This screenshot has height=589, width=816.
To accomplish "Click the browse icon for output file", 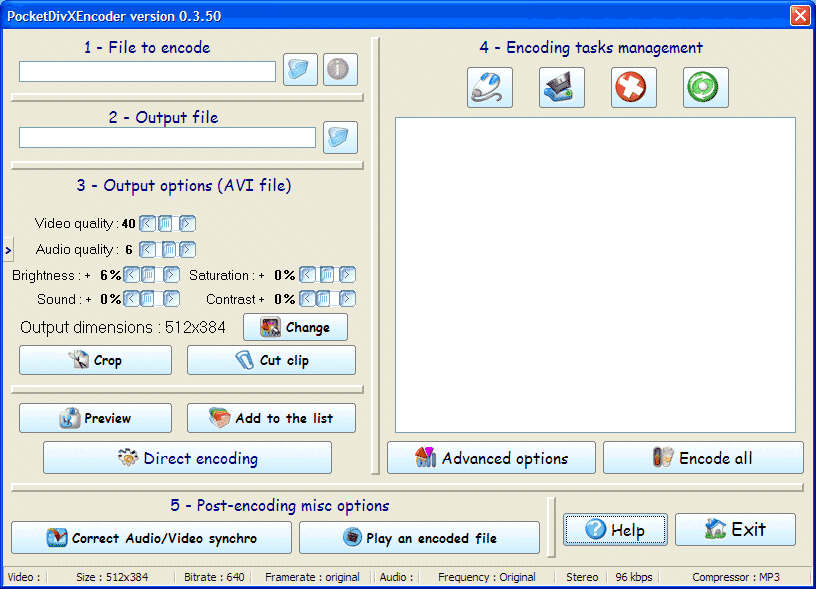I will (x=340, y=137).
